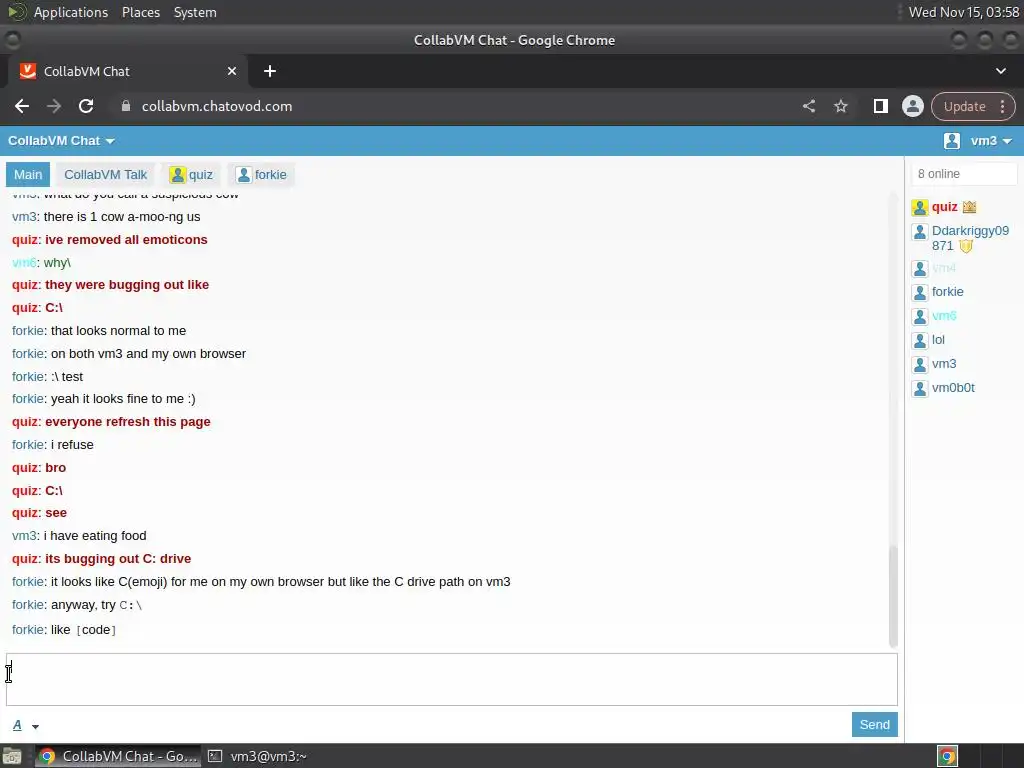Screen dimensions: 1024x768
Task: Click Ddarkriggy09871's avatar icon
Action: [920, 232]
